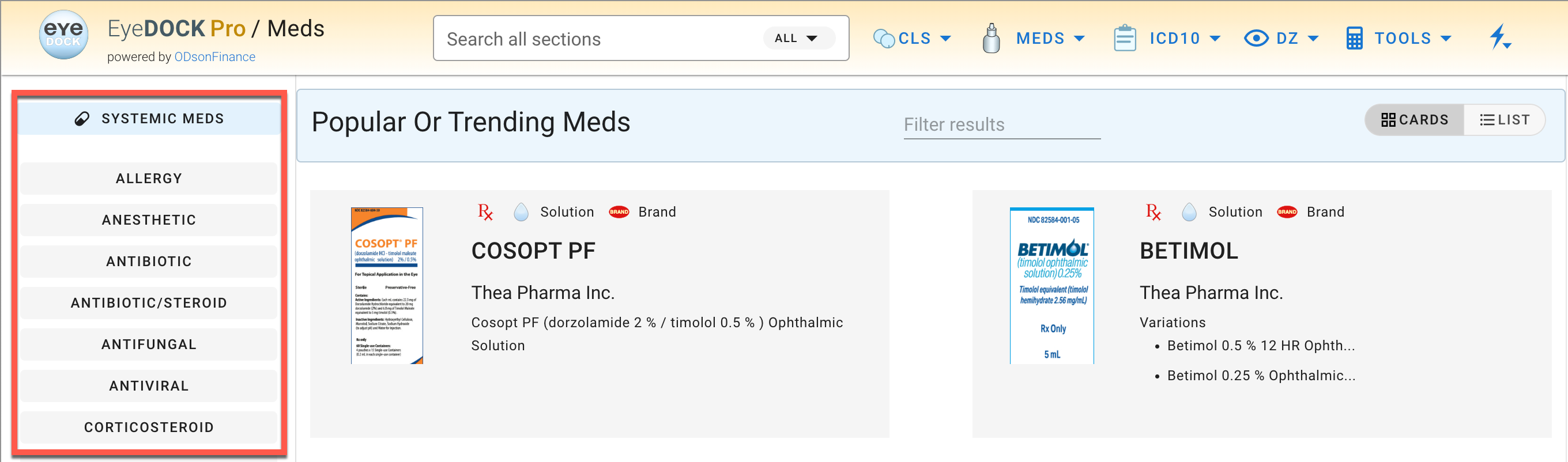
Task: Open the COSOPT PF package thumbnail
Action: (386, 286)
